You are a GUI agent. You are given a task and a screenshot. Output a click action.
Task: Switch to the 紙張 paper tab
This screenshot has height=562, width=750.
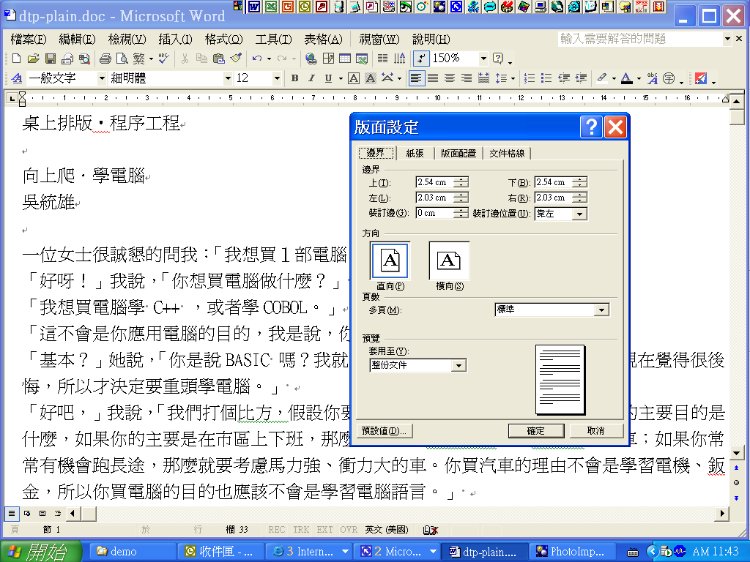pyautogui.click(x=415, y=153)
